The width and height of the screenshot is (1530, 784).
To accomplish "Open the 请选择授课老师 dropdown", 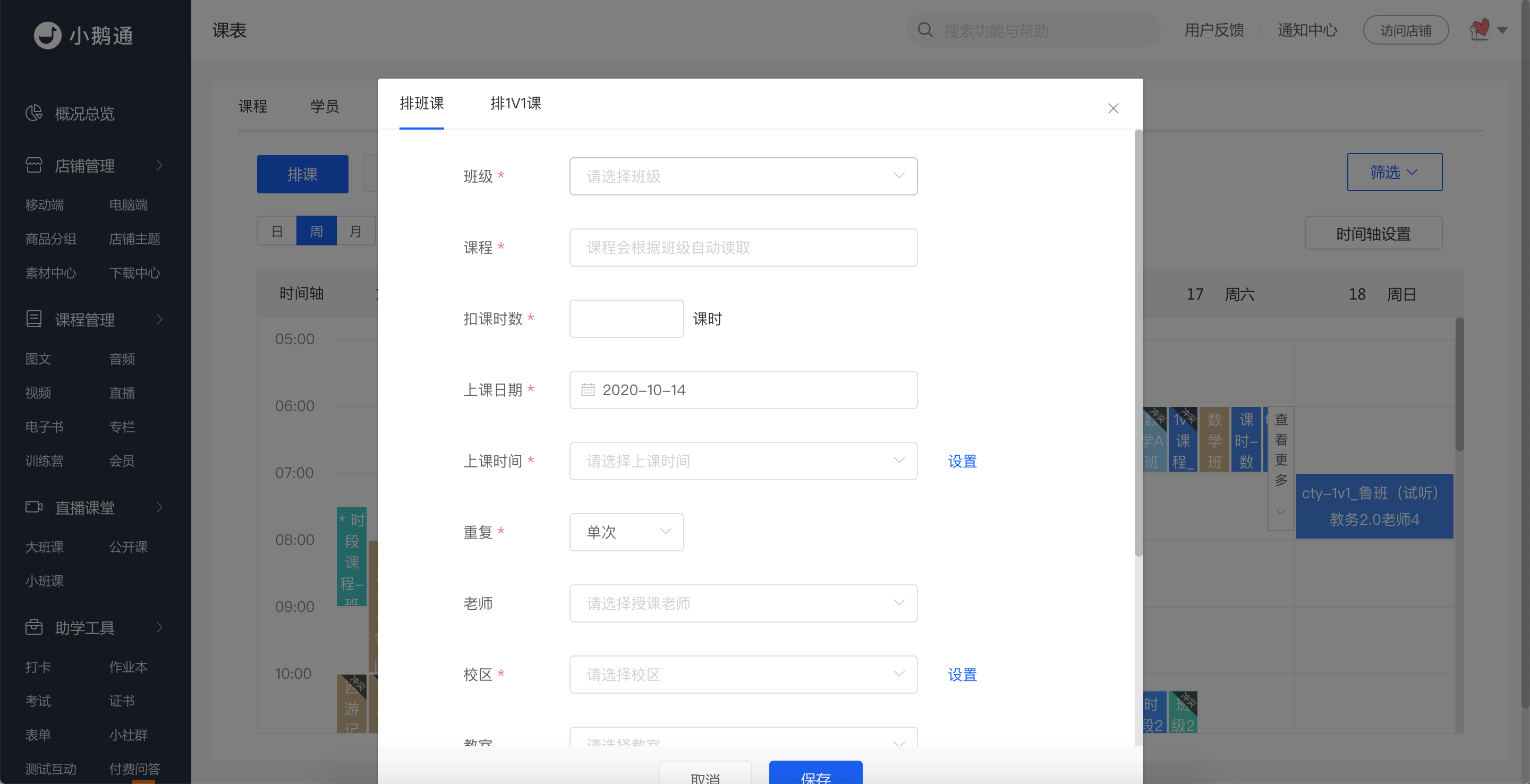I will (743, 603).
